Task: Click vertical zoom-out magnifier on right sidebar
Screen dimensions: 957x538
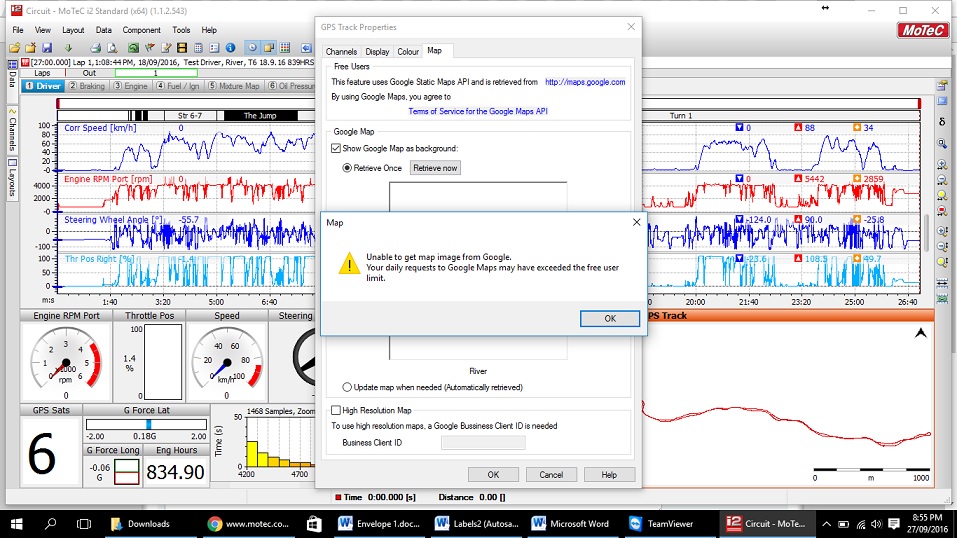Action: click(x=942, y=247)
